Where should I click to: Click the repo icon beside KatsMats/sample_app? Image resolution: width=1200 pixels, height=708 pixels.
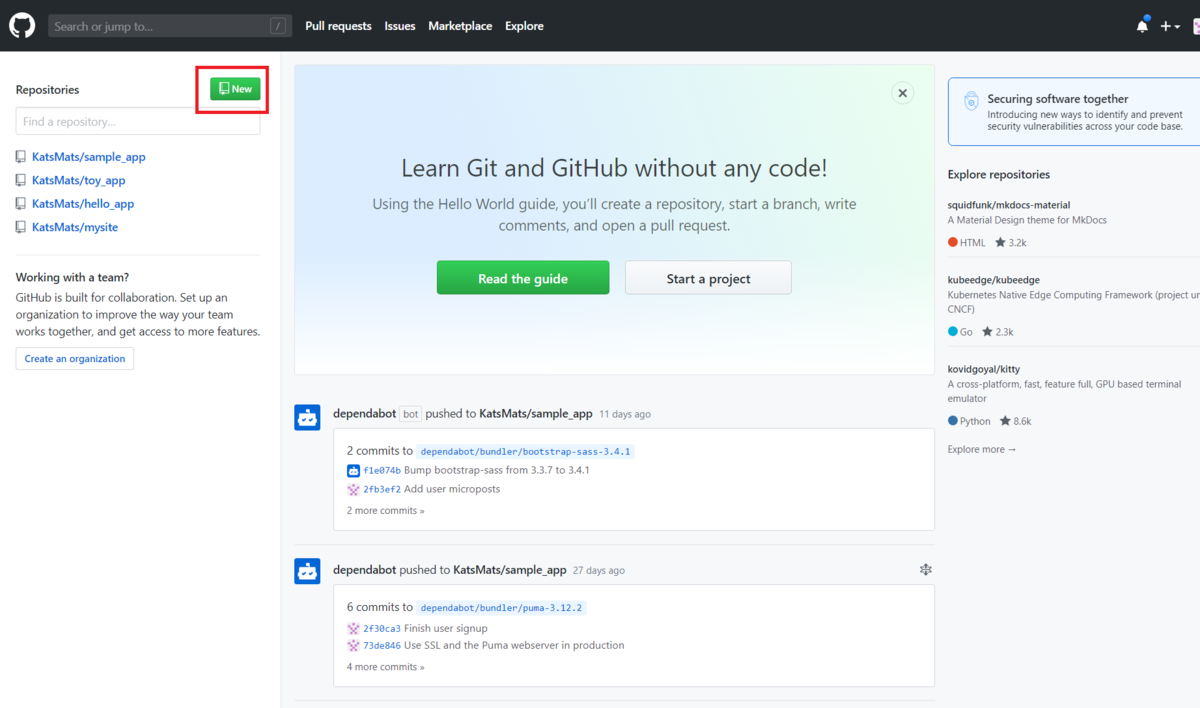(21, 157)
